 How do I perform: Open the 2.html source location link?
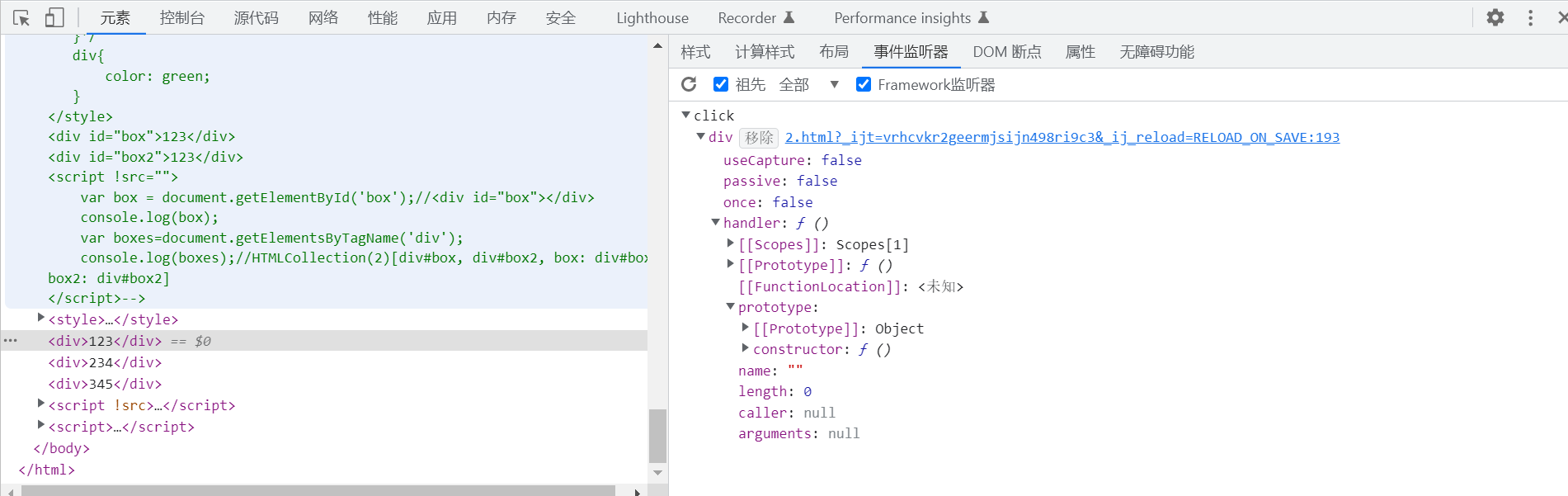(x=1062, y=138)
